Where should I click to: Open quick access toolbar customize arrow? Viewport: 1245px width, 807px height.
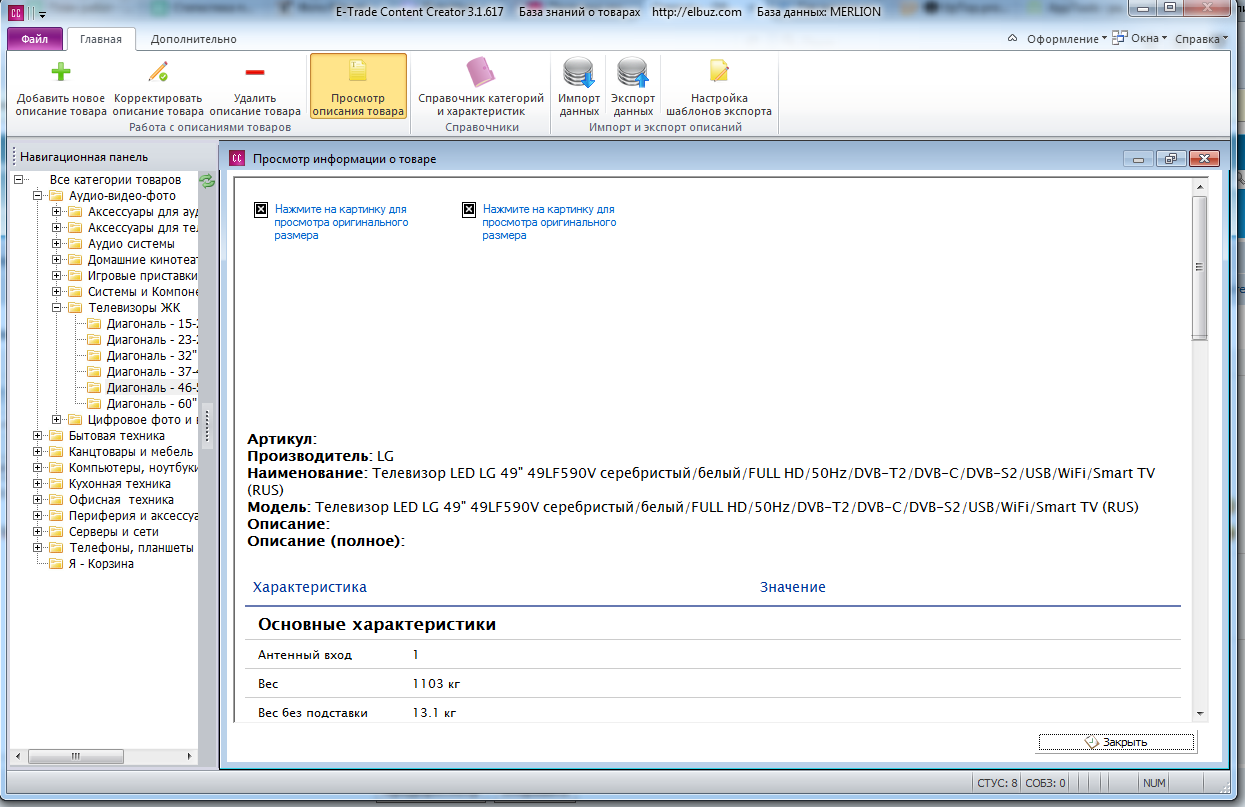pos(42,14)
